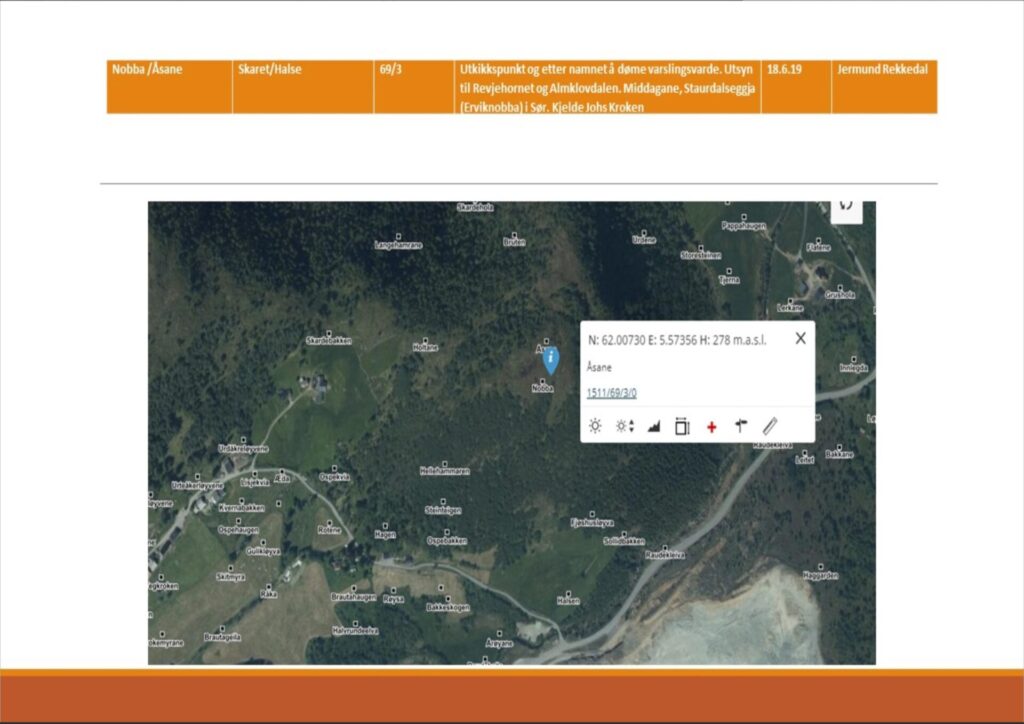Image resolution: width=1024 pixels, height=724 pixels.
Task: Click the 18.6.19 date cell
Action: coord(784,70)
